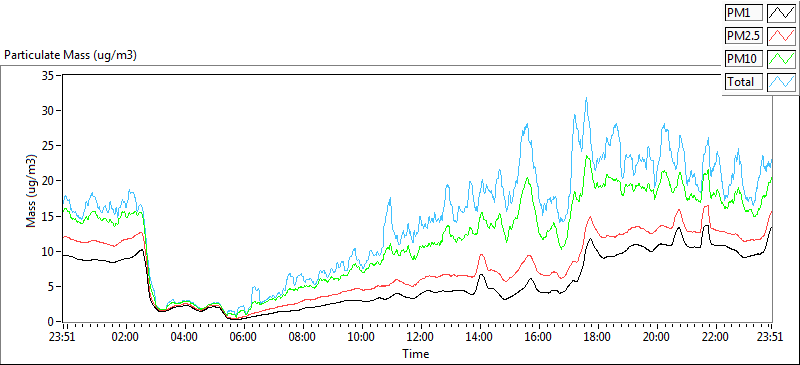Click the Total blue line legend icon

click(x=782, y=82)
